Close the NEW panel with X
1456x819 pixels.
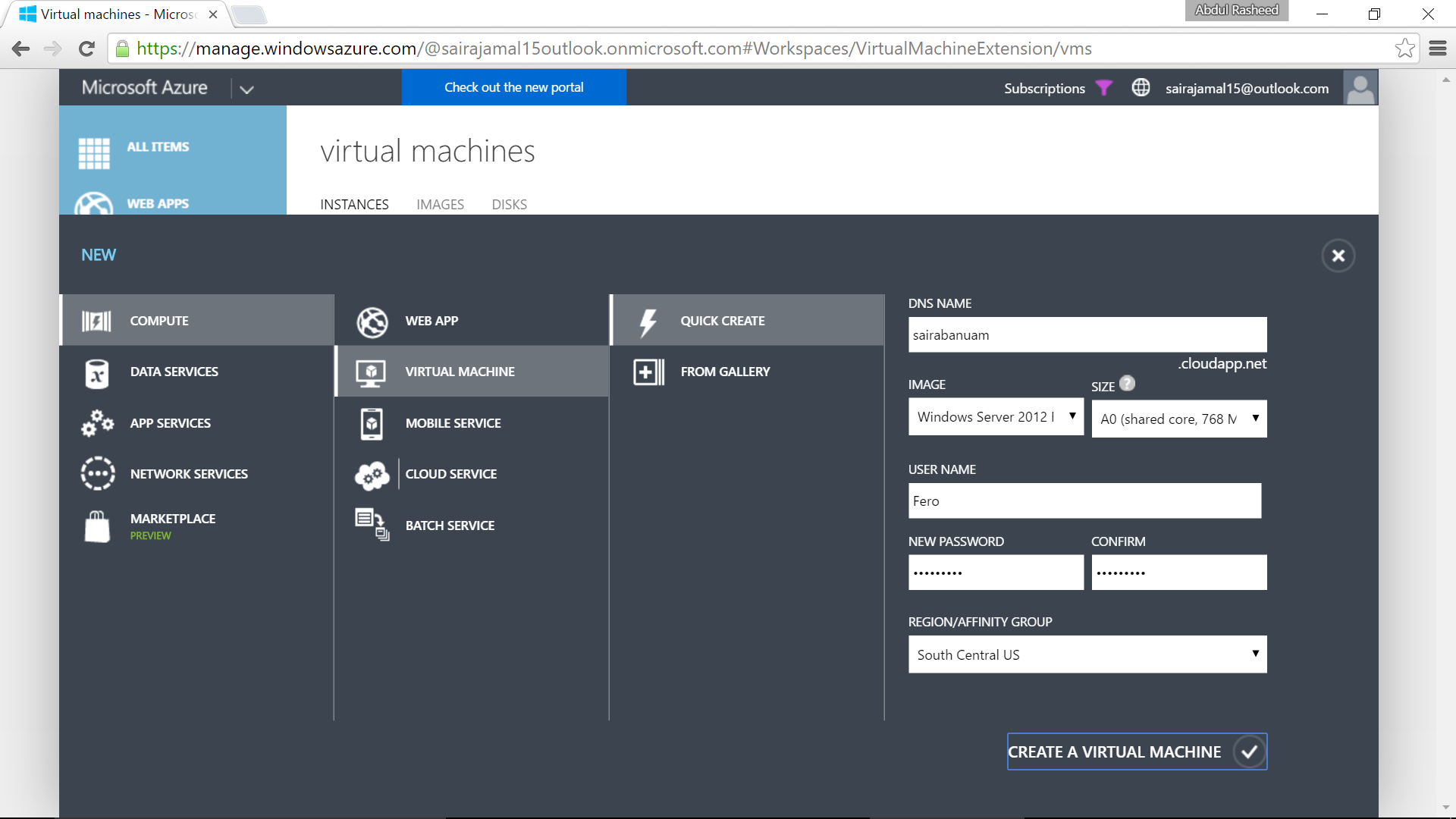coord(1338,256)
